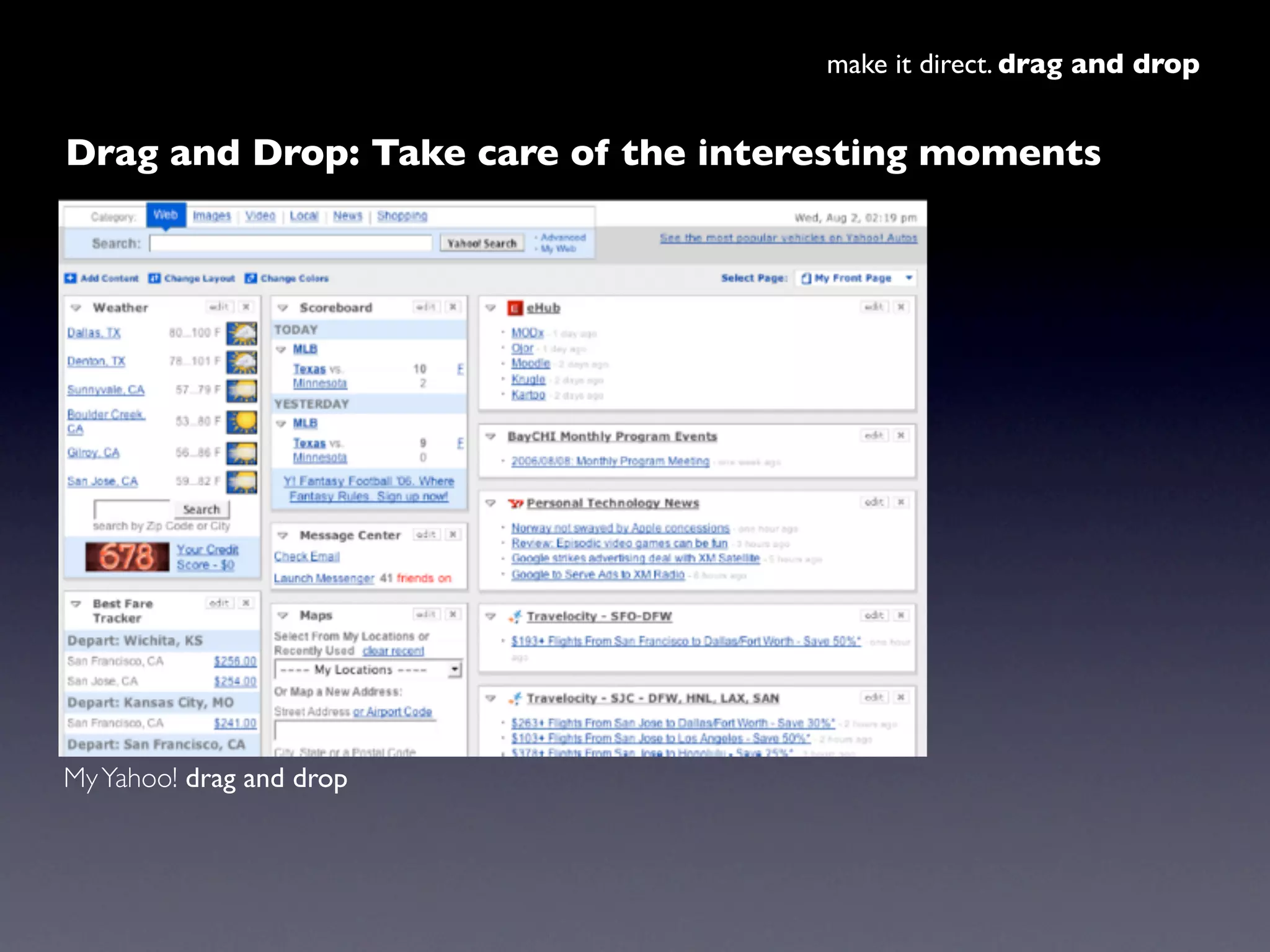Close Travelocity SJC - DFW, HNL module
This screenshot has height=952, width=1270.
[901, 697]
